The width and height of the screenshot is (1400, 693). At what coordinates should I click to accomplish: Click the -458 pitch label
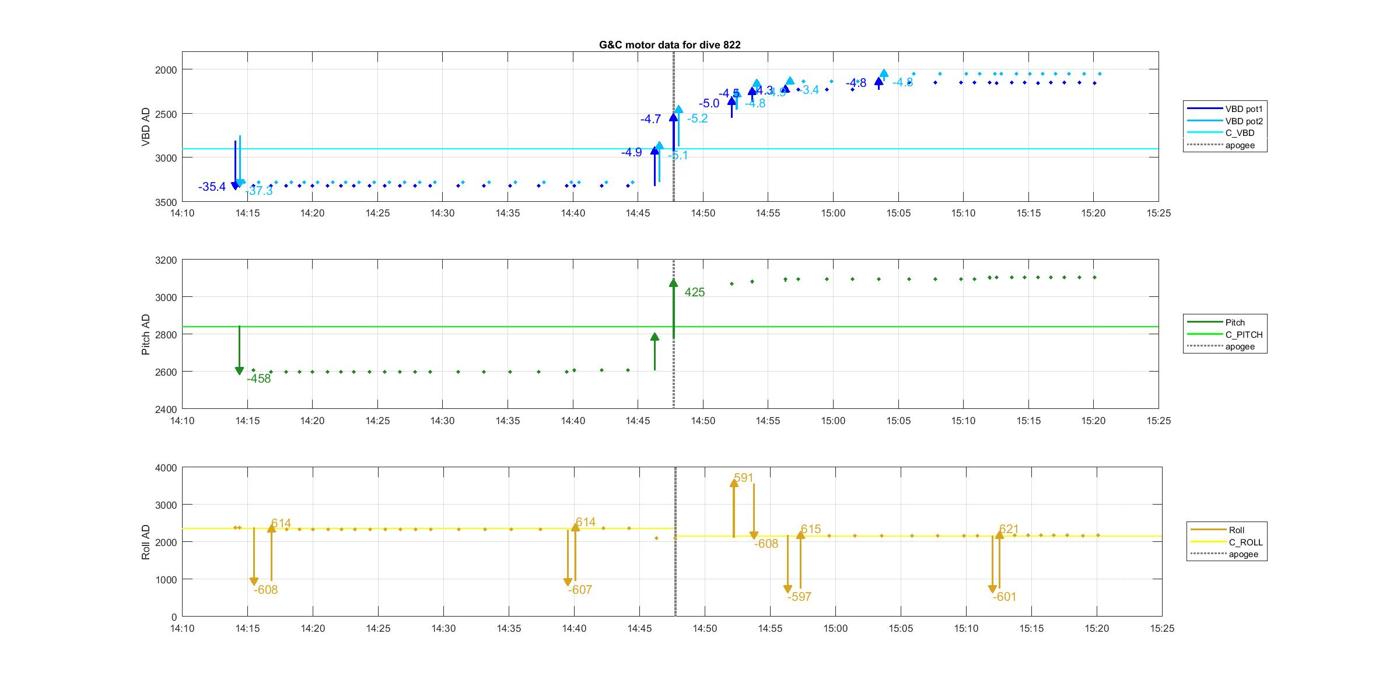(x=259, y=379)
